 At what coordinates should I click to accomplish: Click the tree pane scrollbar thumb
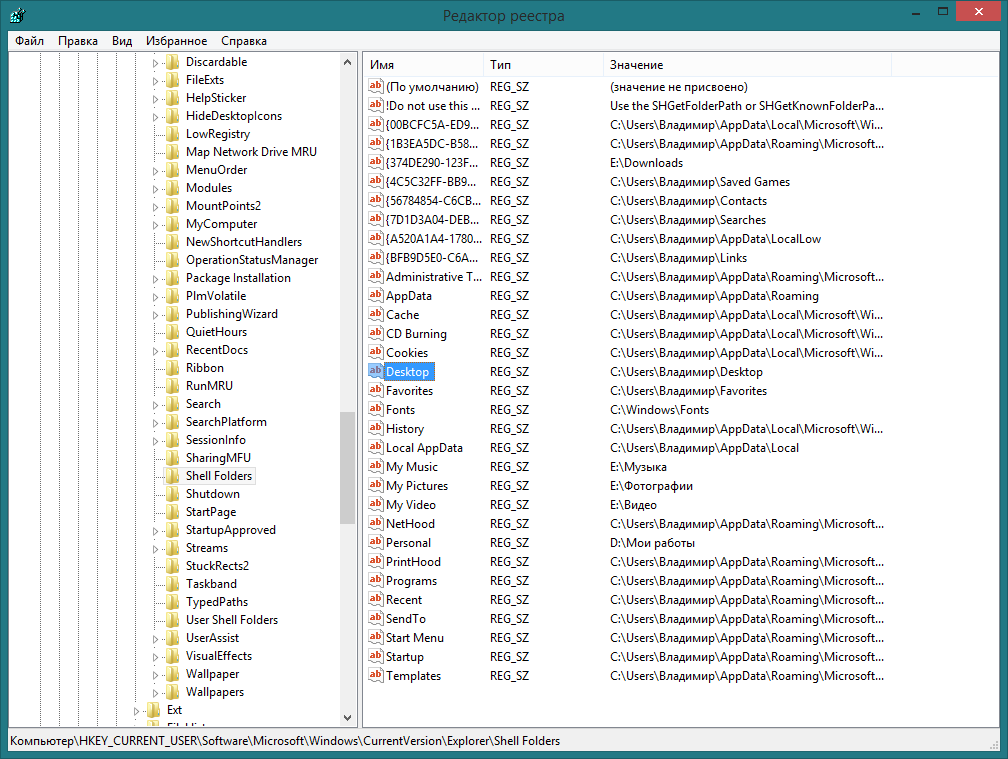[347, 468]
